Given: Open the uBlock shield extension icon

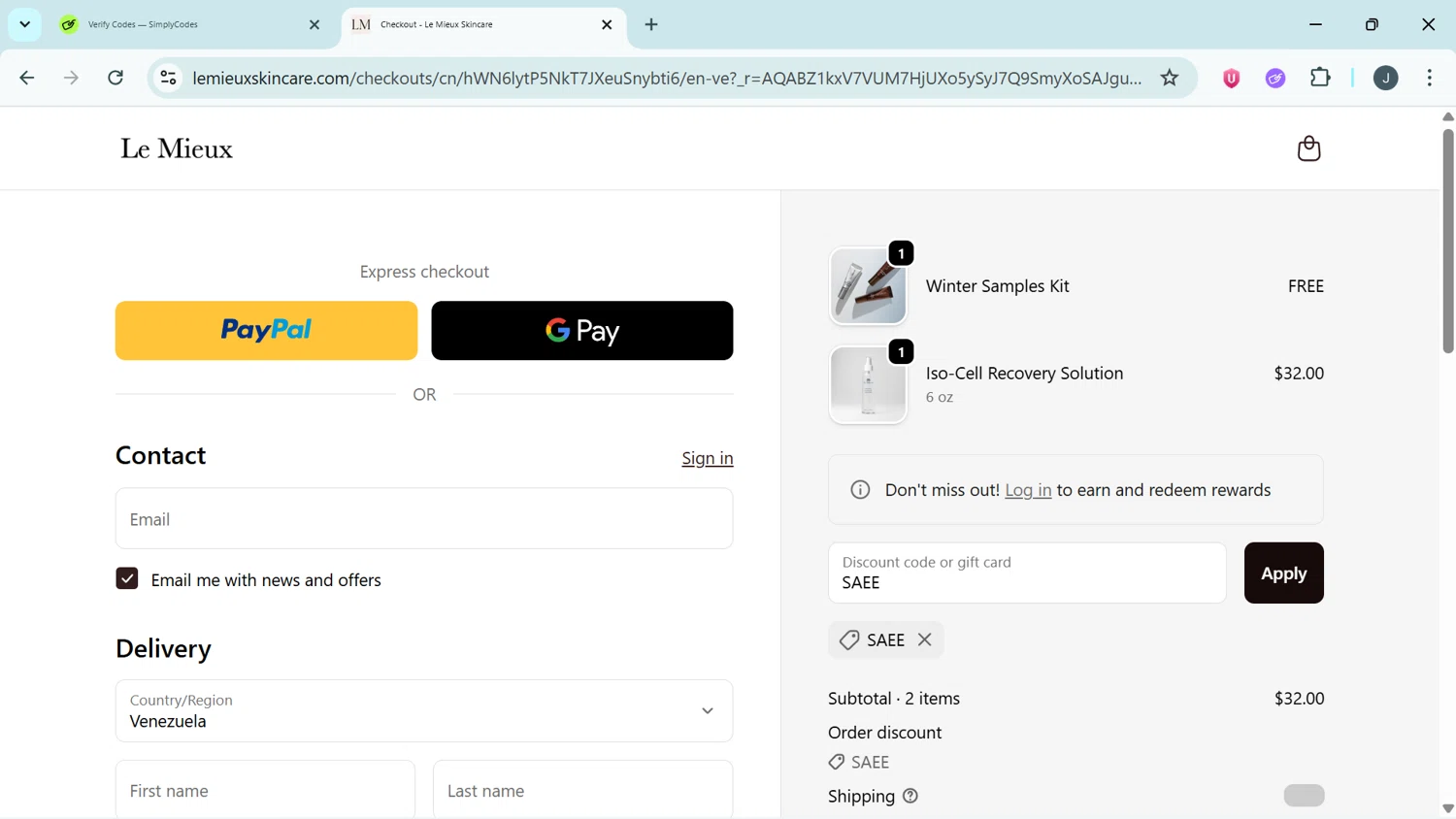Looking at the screenshot, I should (x=1231, y=79).
